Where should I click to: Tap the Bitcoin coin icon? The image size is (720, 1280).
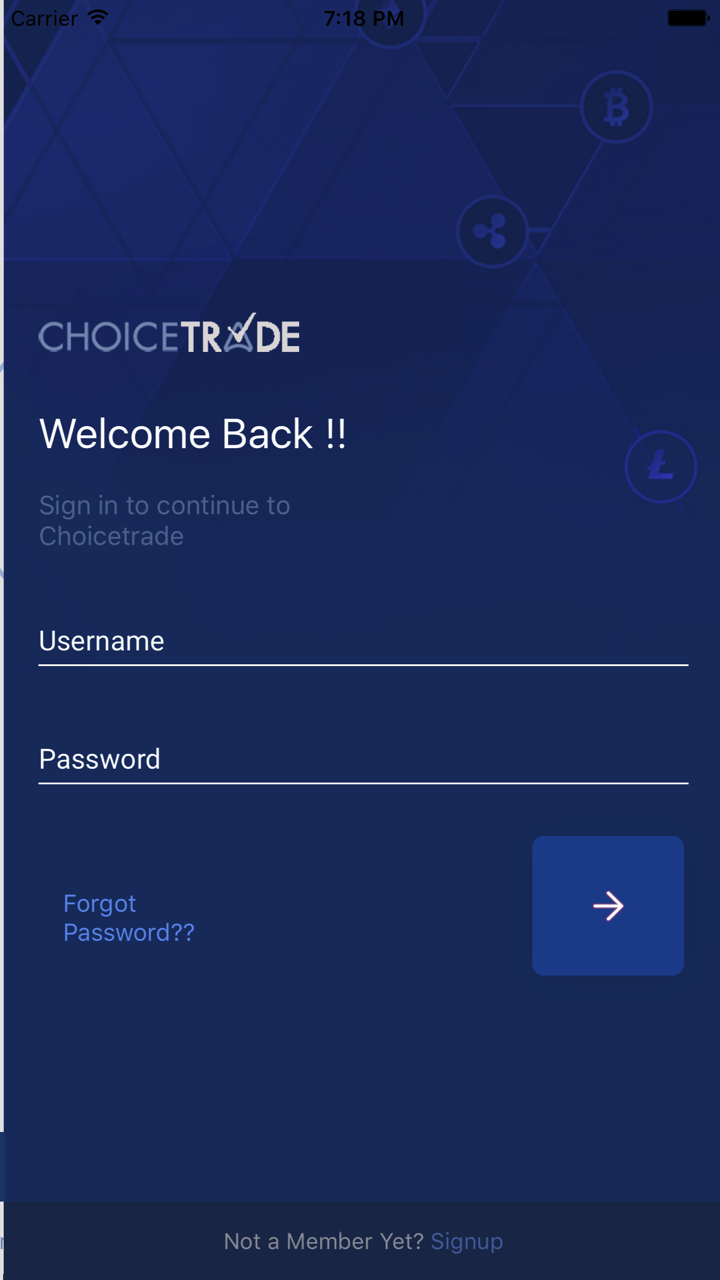(616, 107)
